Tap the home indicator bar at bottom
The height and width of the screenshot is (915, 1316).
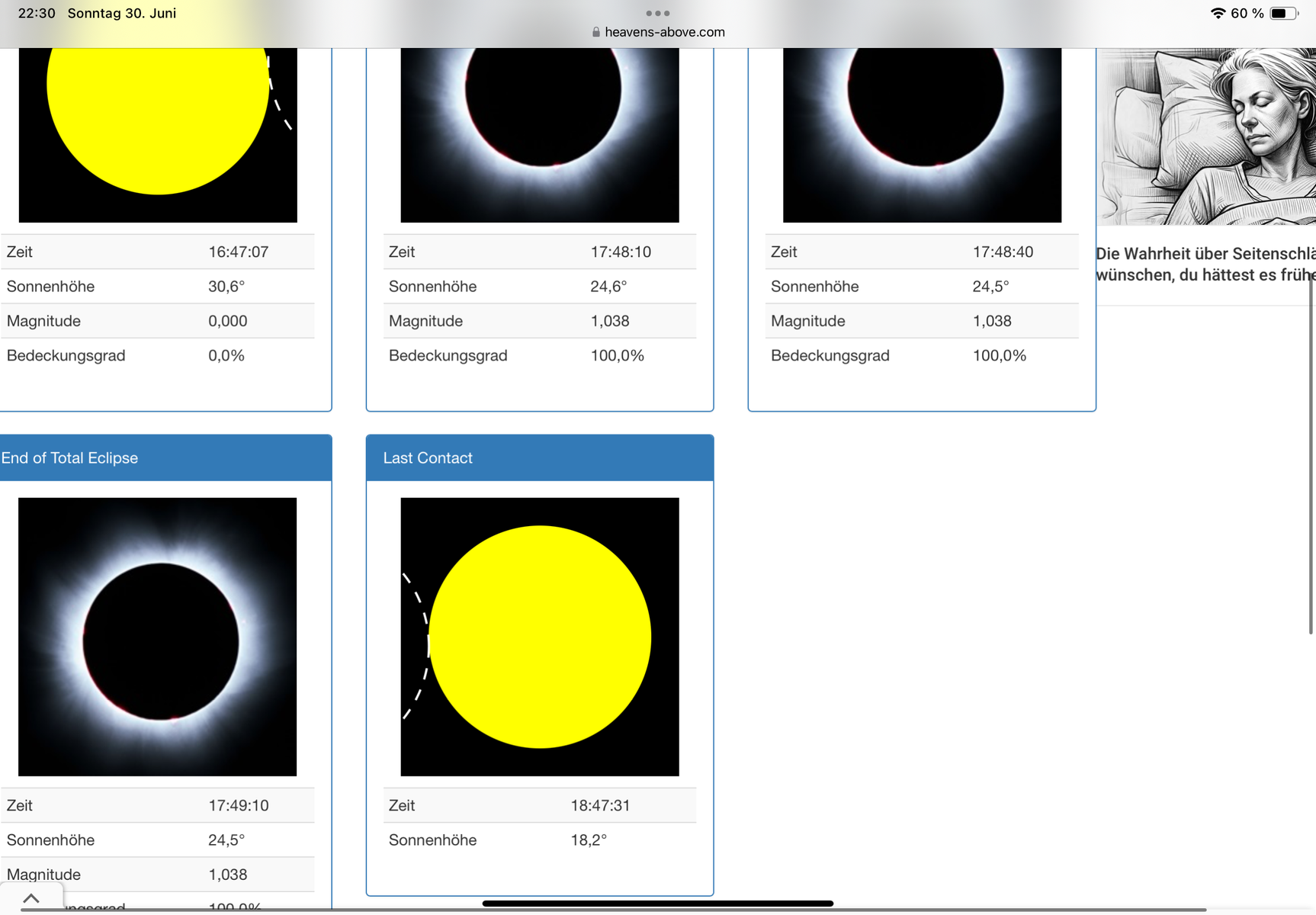coord(657,904)
